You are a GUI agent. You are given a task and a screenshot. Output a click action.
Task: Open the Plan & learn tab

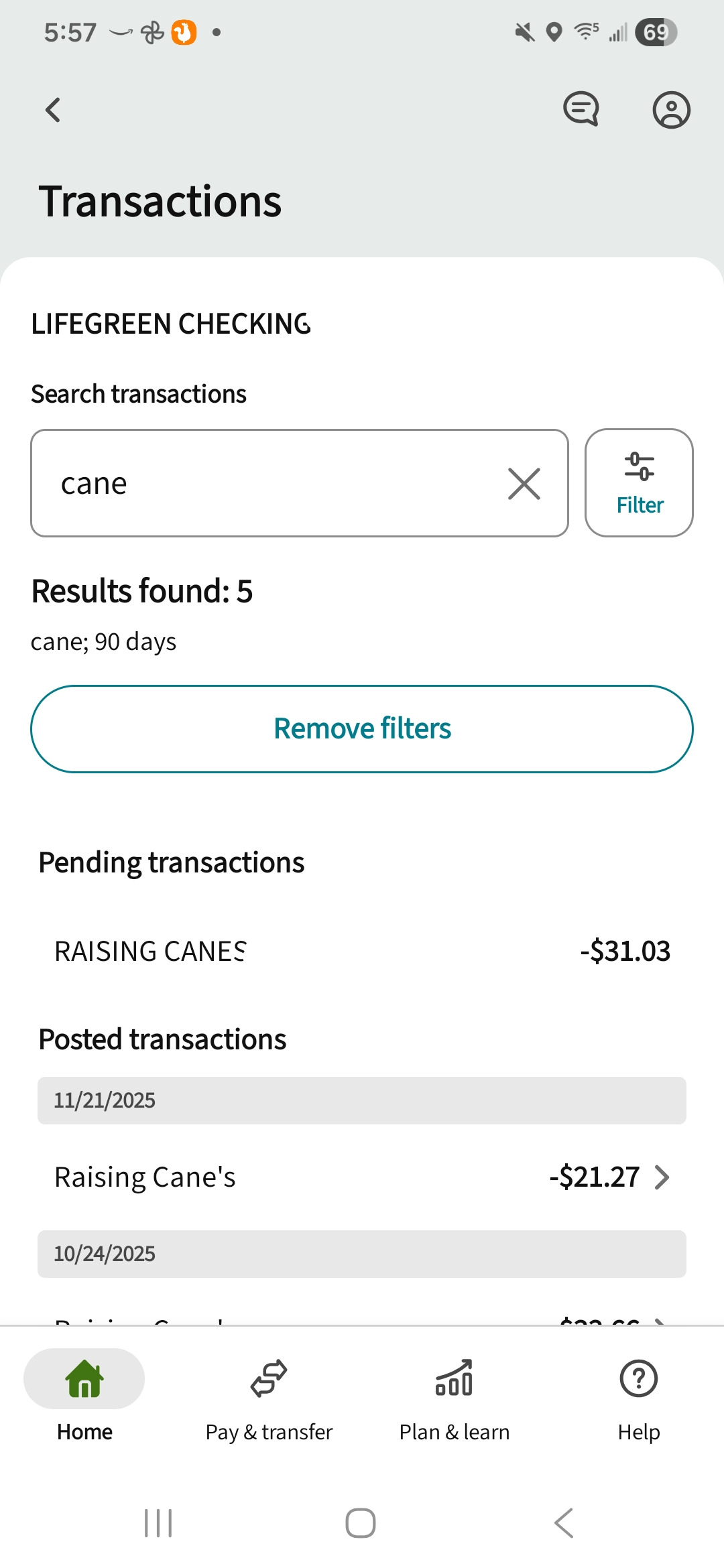coord(454,1396)
